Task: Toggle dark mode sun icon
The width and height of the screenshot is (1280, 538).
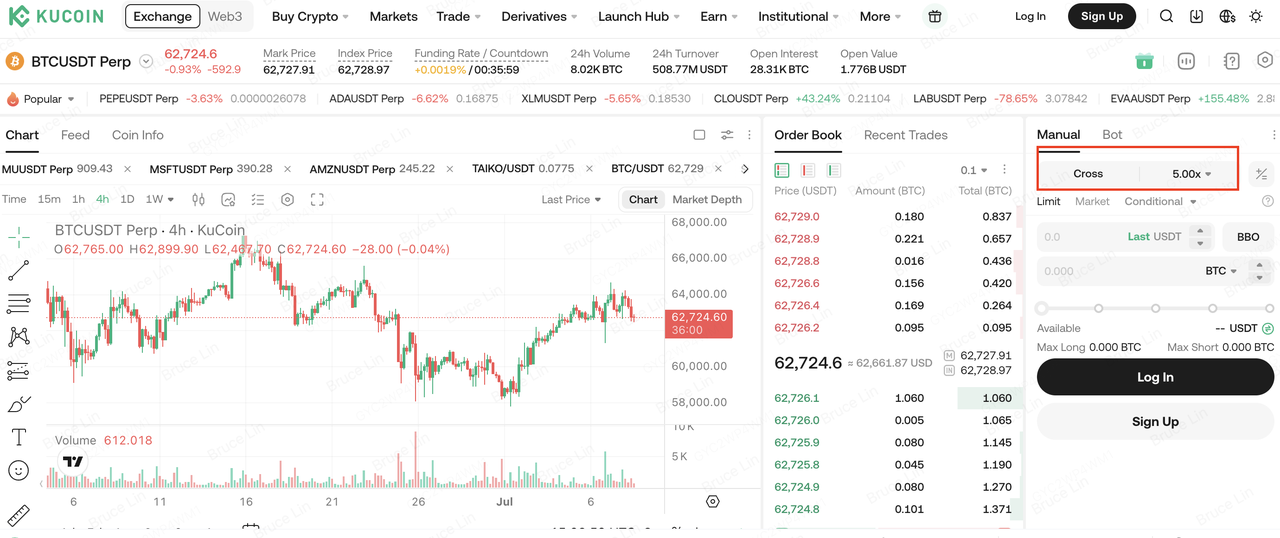Action: click(x=1256, y=16)
